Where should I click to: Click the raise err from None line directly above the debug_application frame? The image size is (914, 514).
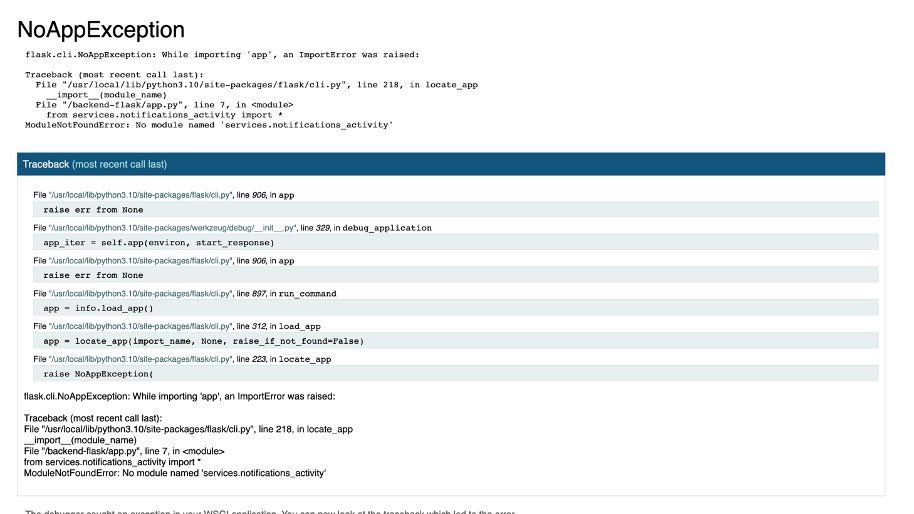click(x=456, y=210)
